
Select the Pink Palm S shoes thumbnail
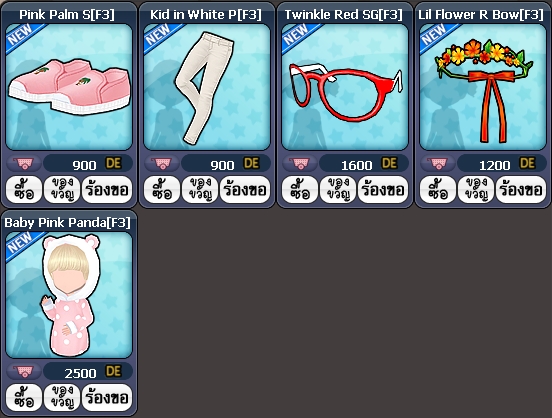69,87
